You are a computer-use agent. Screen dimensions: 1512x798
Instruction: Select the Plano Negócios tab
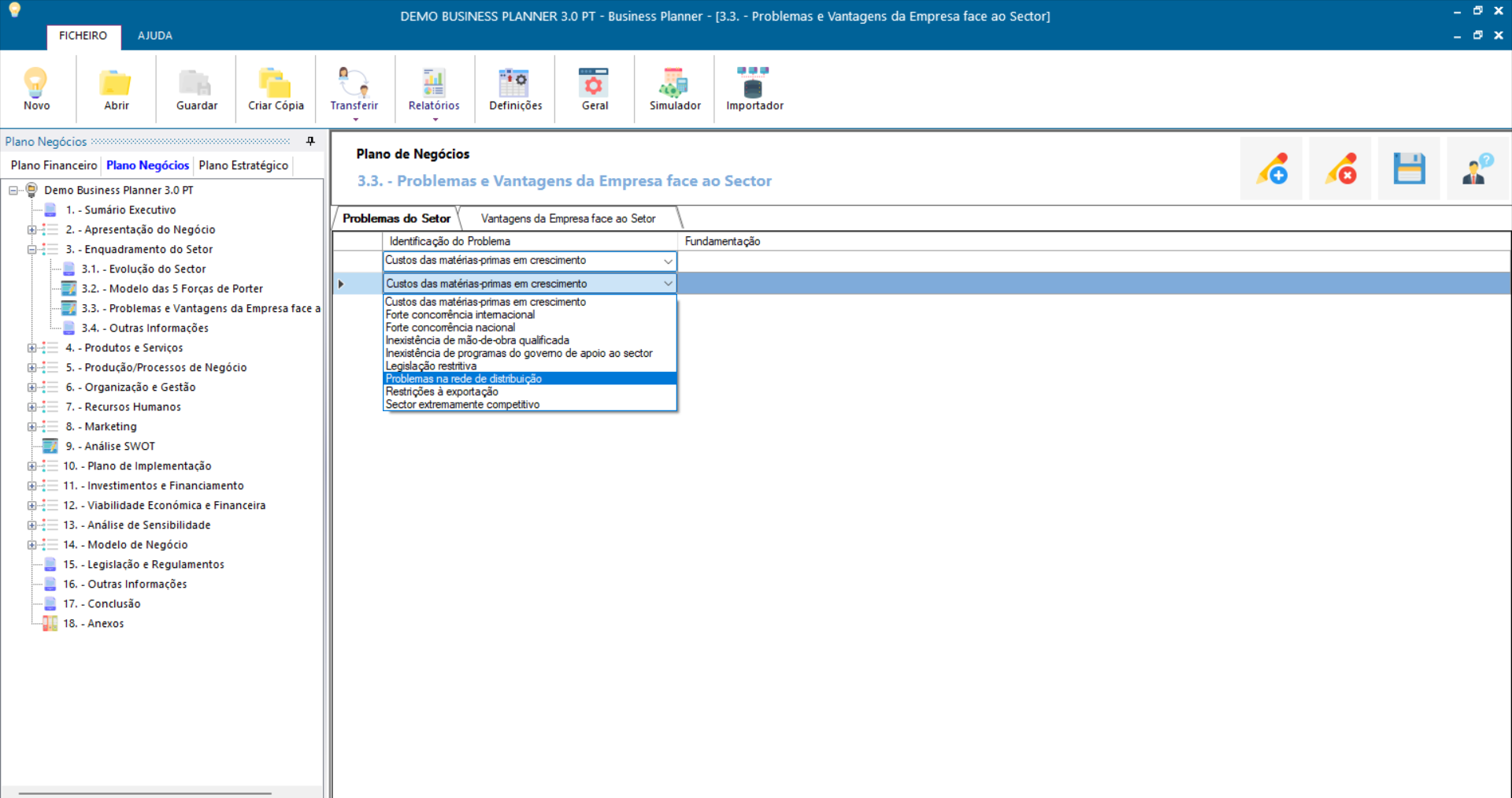[x=148, y=165]
